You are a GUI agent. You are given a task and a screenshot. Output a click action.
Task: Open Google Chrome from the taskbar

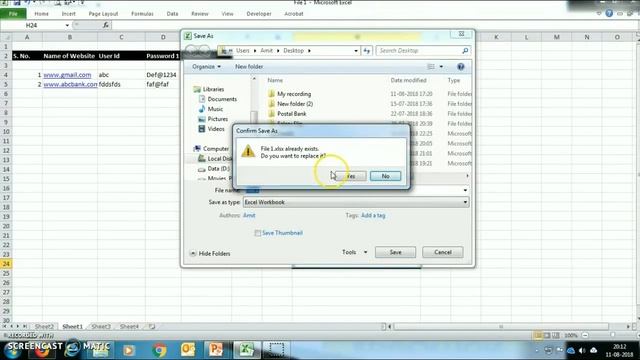click(x=159, y=350)
